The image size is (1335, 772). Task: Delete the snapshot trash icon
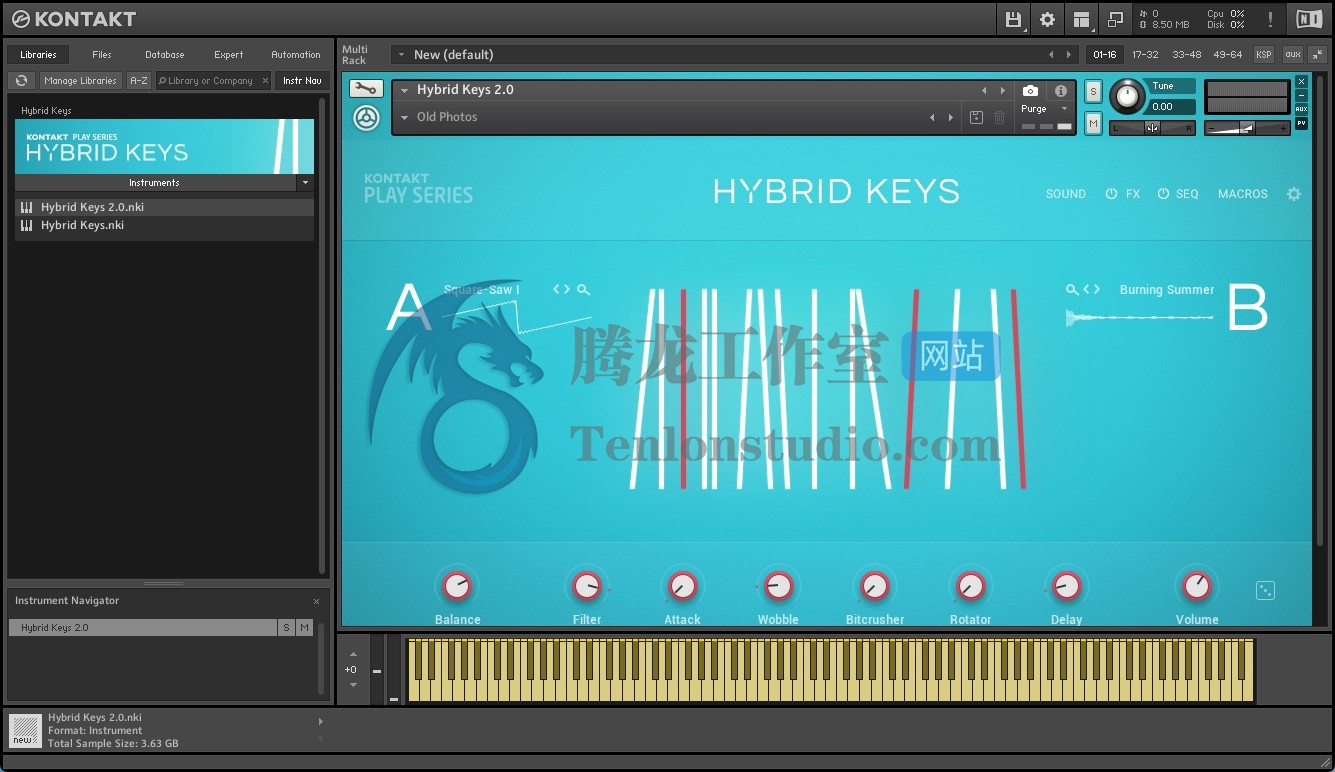(x=999, y=117)
